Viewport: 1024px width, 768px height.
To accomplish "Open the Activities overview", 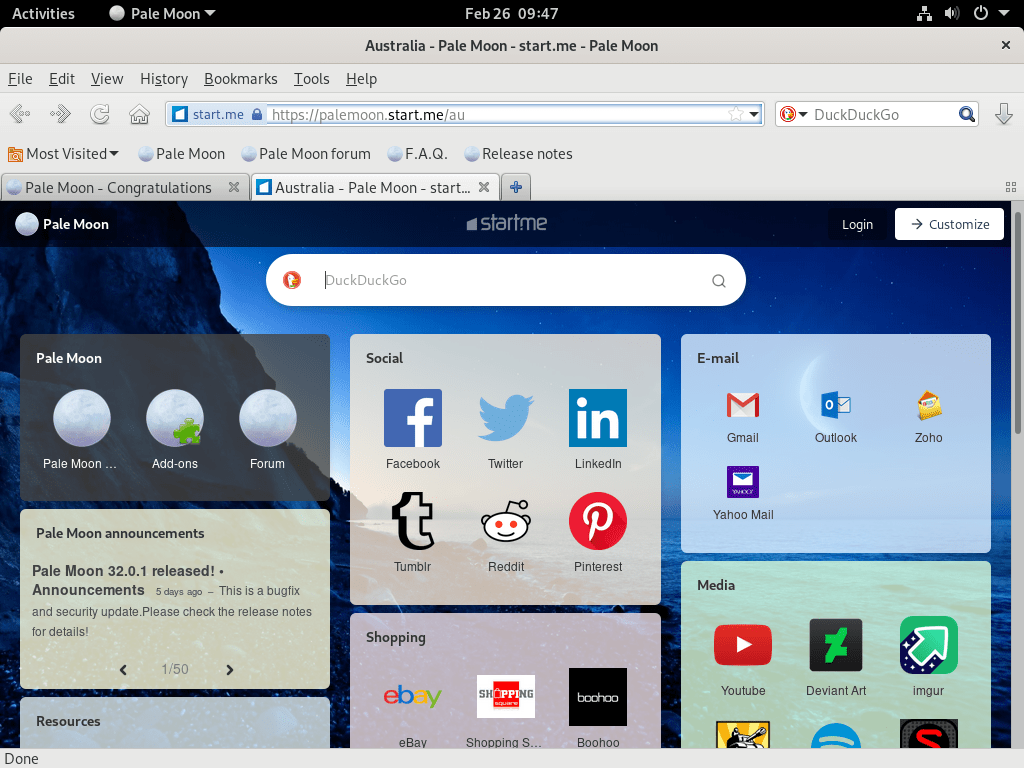I will click(43, 13).
